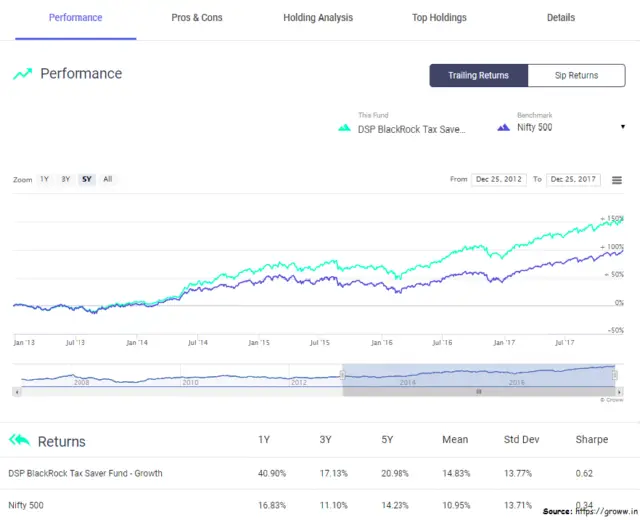The width and height of the screenshot is (640, 520).
Task: Click the Jan '16 axis label
Action: [382, 343]
